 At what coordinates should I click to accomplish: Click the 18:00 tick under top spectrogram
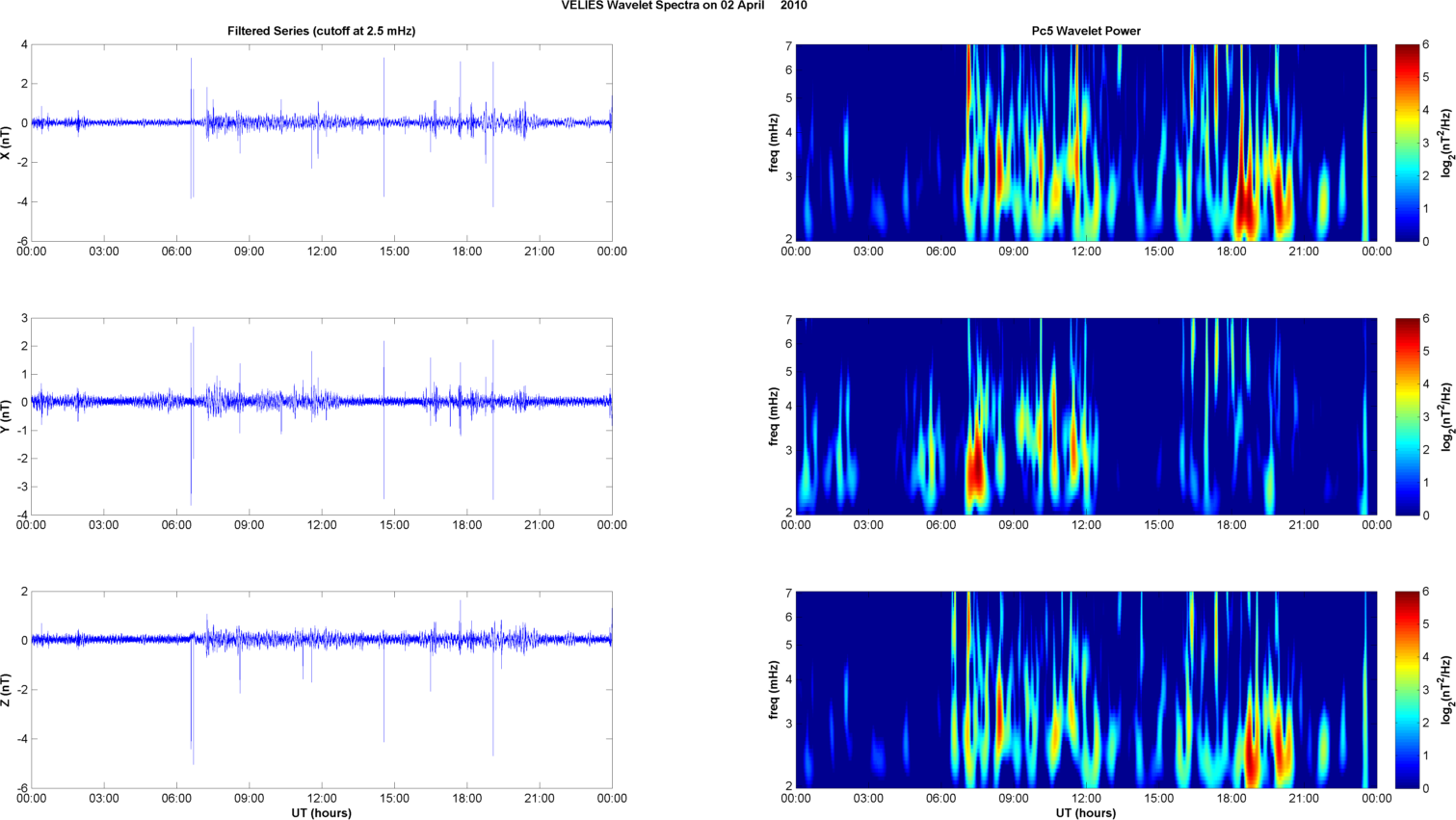click(x=1231, y=251)
